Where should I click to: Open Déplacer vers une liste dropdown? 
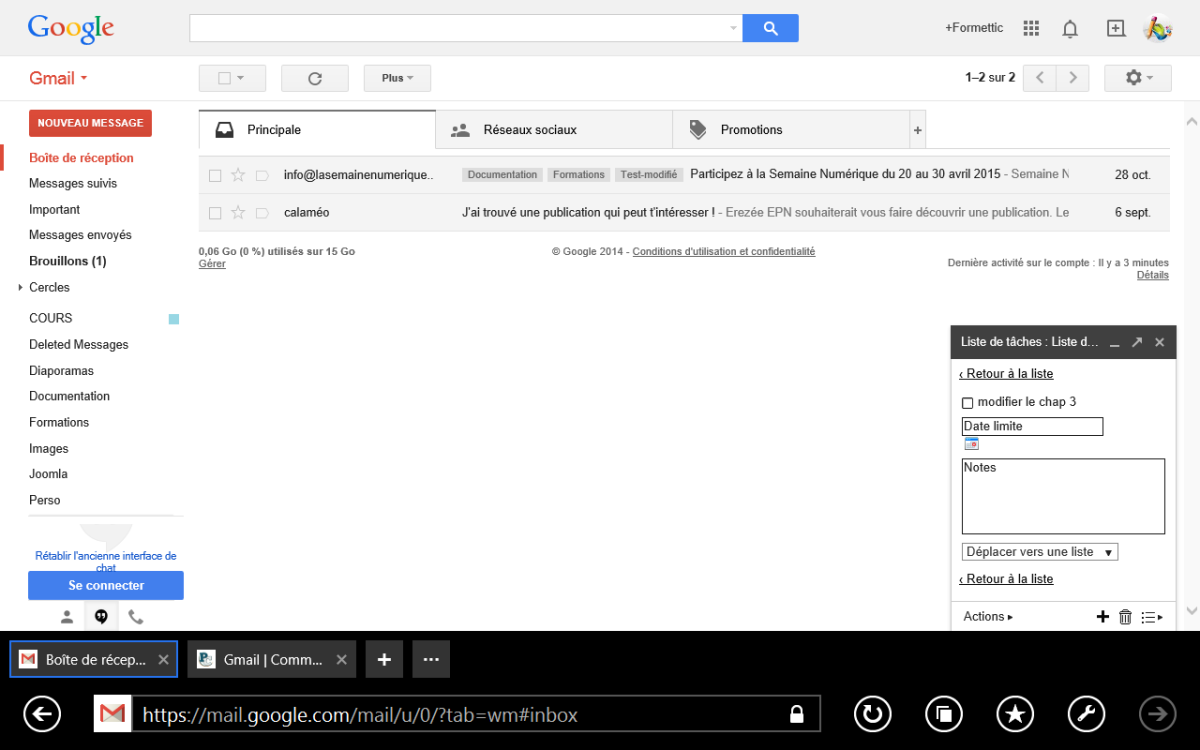tap(1040, 552)
